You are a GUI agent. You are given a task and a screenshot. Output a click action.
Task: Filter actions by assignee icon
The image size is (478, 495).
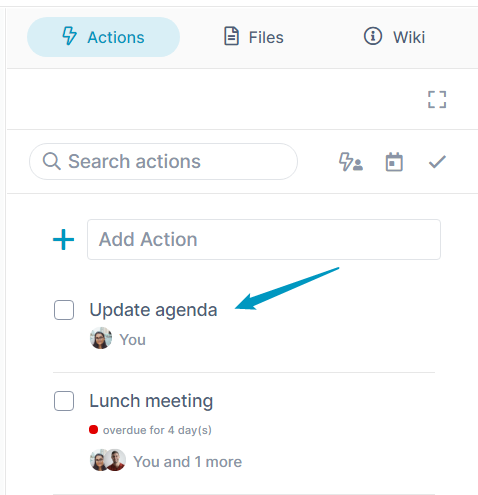coord(351,162)
